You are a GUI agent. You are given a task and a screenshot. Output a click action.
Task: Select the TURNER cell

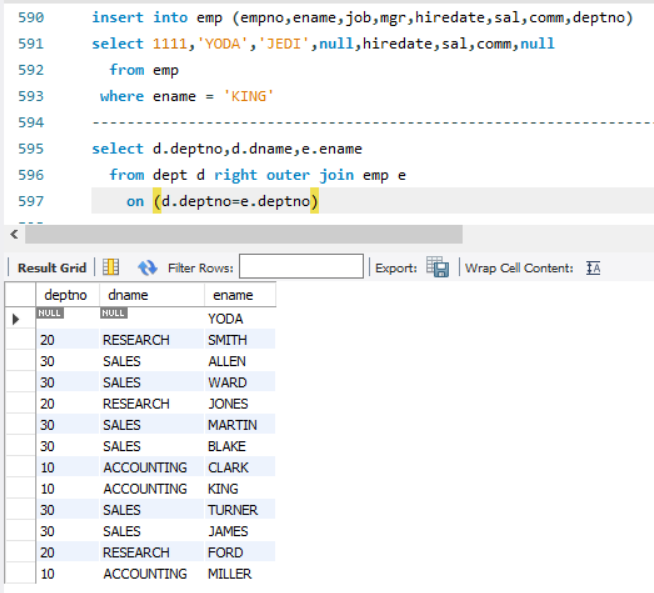coord(240,510)
